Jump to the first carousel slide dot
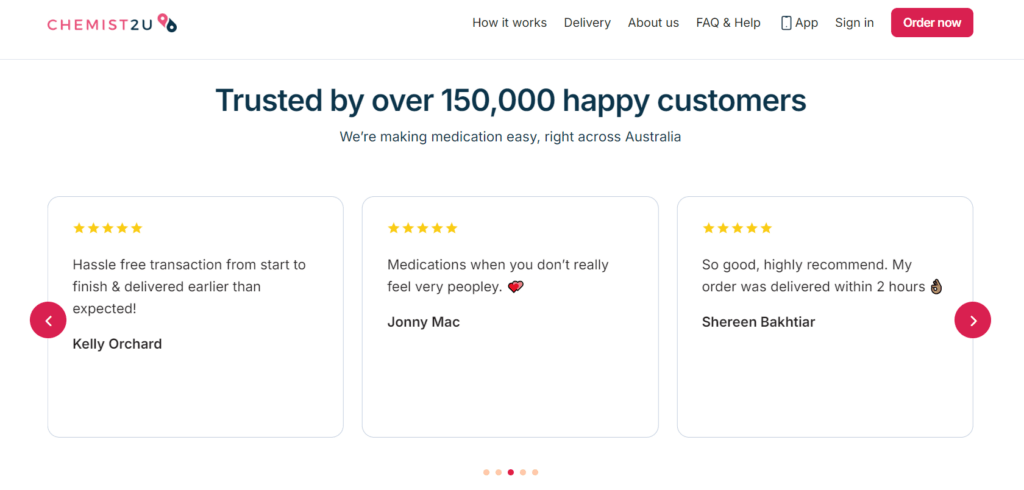 coord(486,472)
